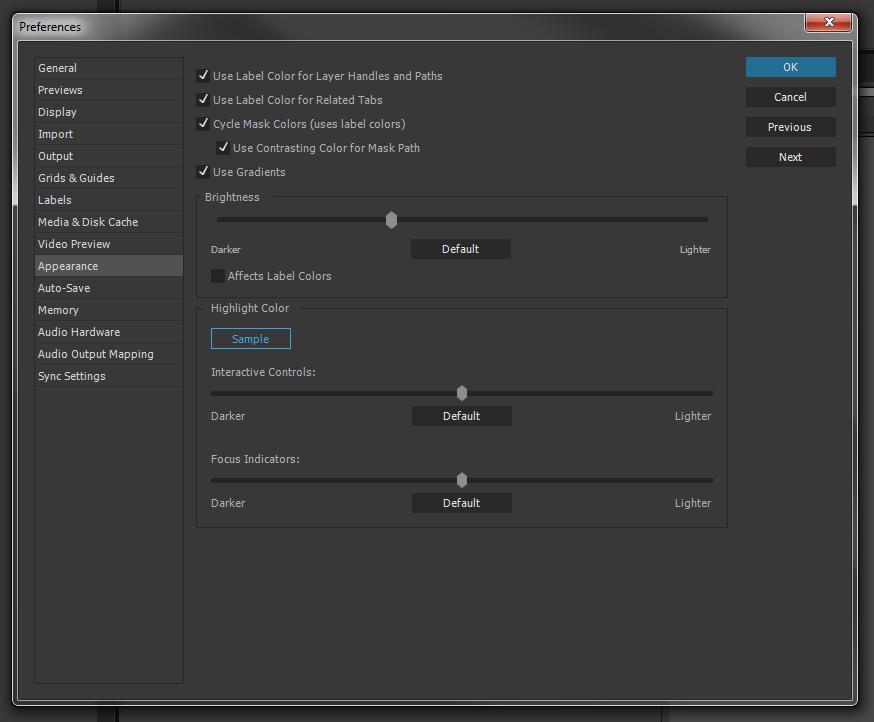
Task: Click the Darker label under Interactive Controls
Action: [x=228, y=416]
